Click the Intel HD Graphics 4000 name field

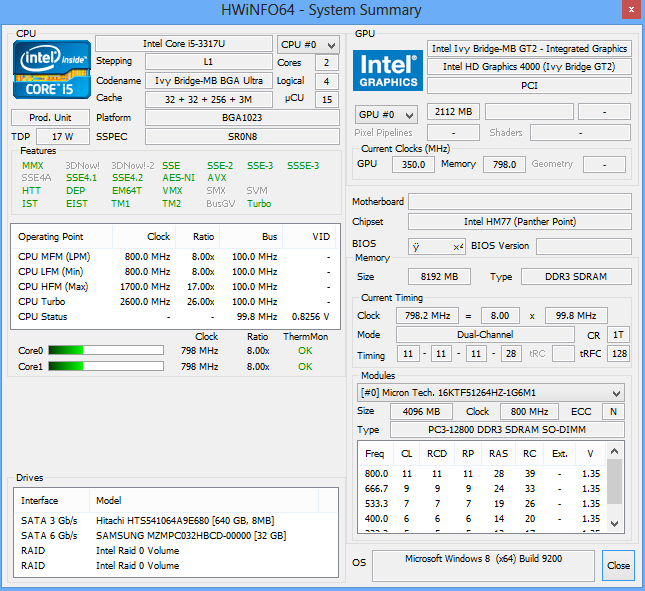529,67
